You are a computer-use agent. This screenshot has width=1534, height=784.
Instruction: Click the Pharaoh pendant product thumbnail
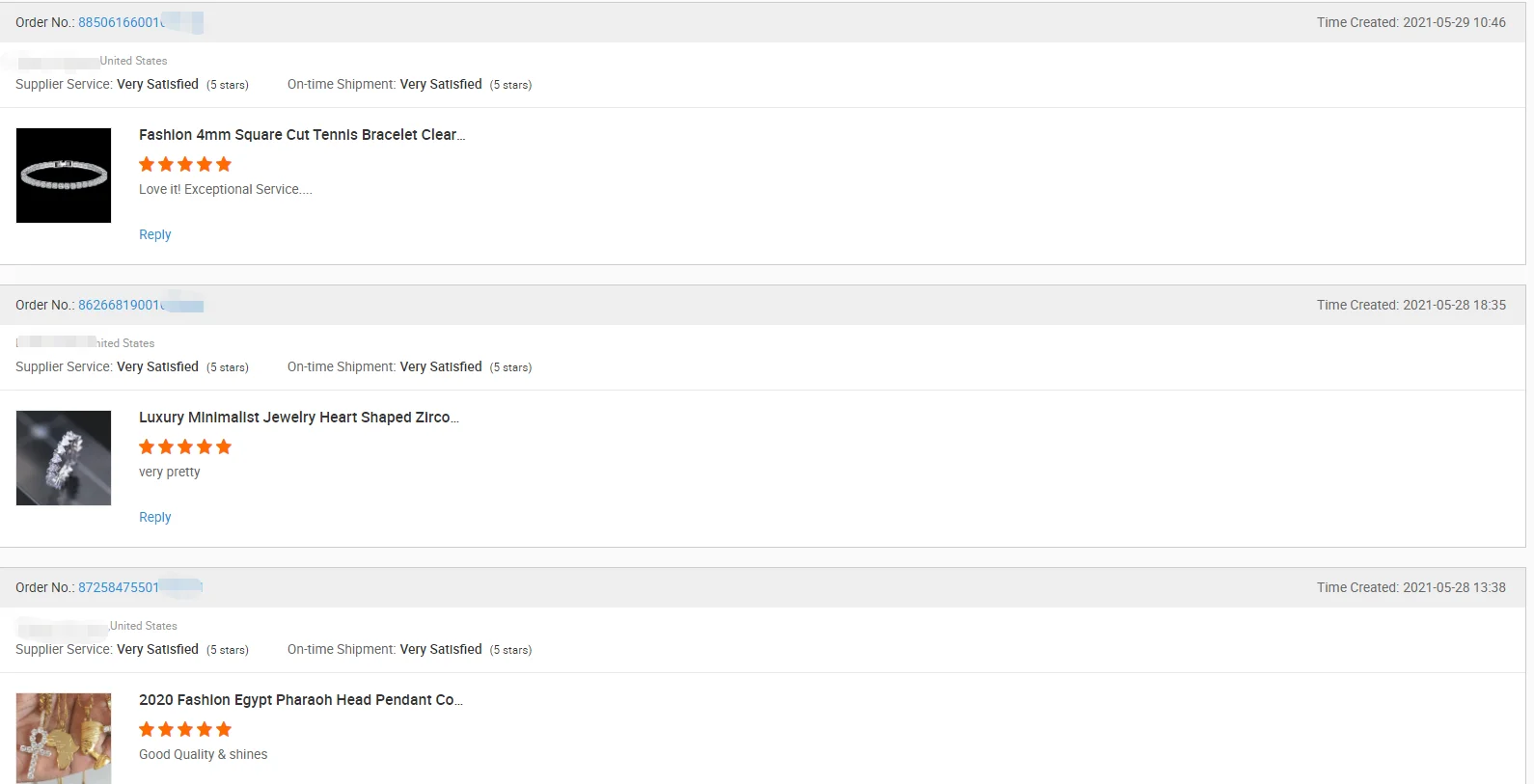coord(64,738)
